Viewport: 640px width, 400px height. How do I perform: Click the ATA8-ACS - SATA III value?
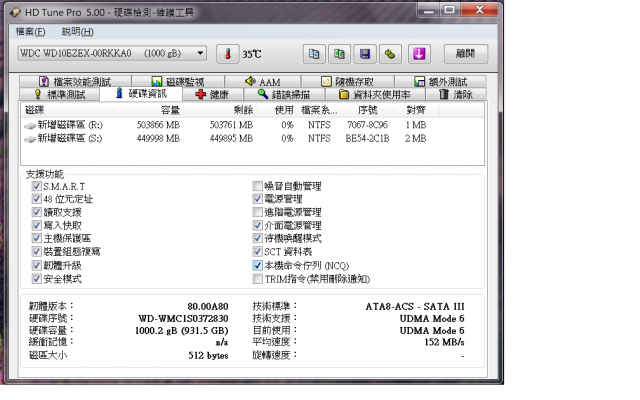coord(415,306)
